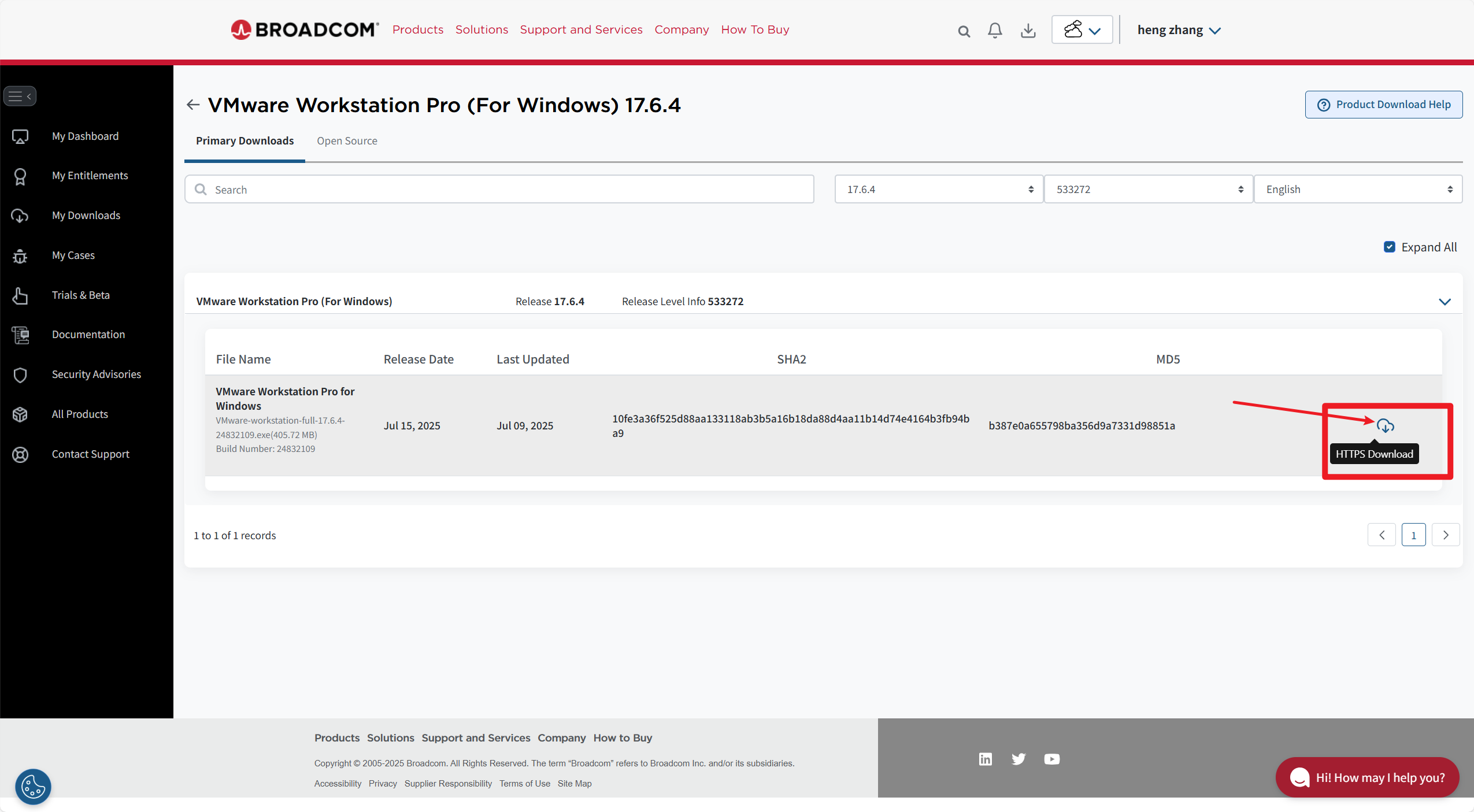Open the notifications bell
The height and width of the screenshot is (812, 1474).
click(995, 31)
